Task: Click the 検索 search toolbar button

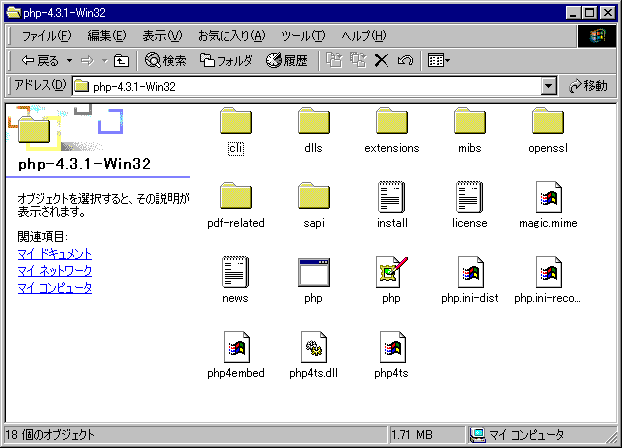Action: [166, 60]
